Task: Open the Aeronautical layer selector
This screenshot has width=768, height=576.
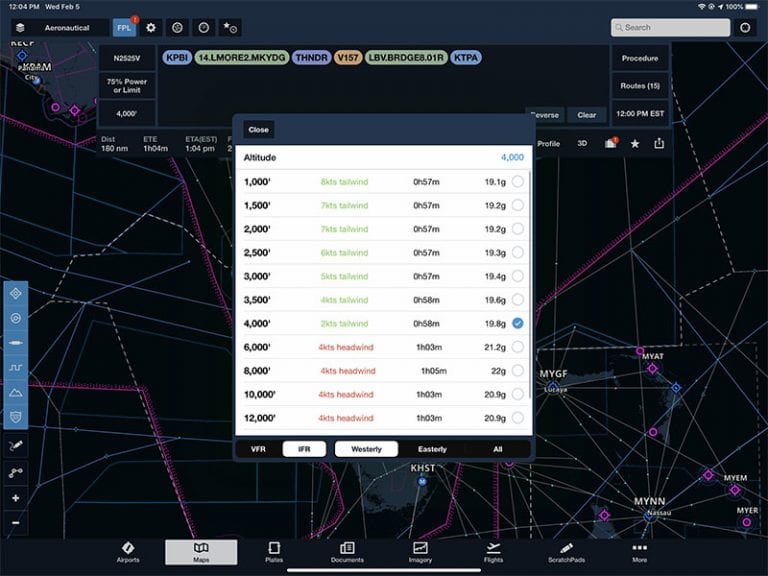Action: pyautogui.click(x=67, y=28)
